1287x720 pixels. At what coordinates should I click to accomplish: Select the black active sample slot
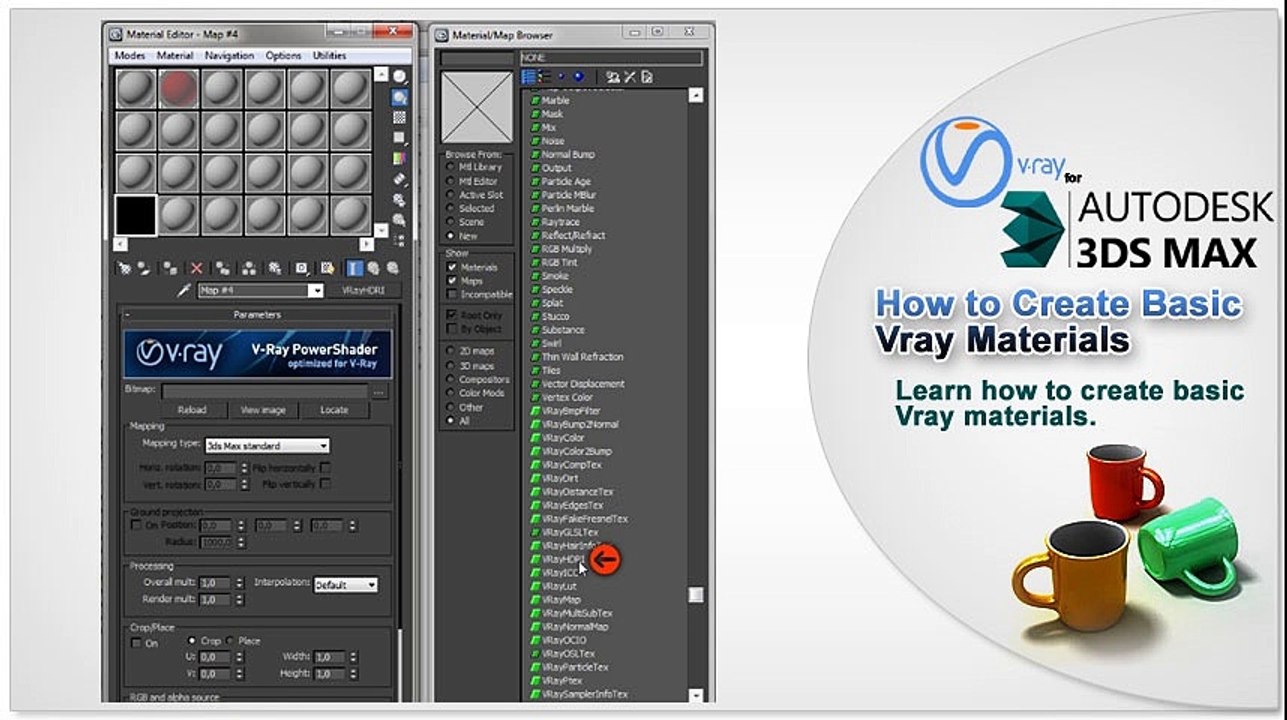coord(136,215)
